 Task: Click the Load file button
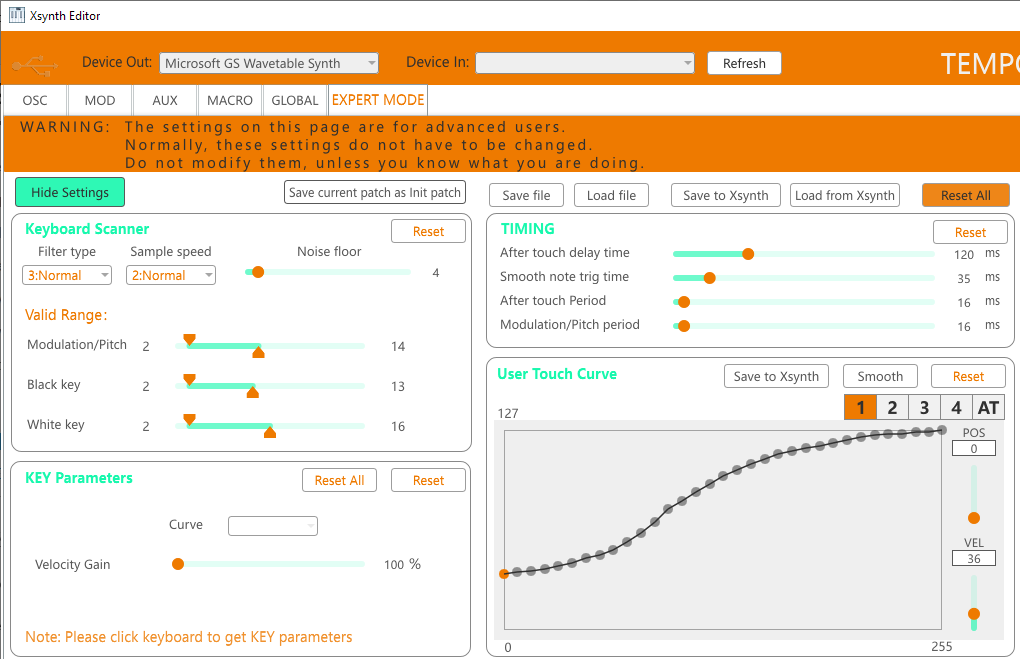[611, 195]
